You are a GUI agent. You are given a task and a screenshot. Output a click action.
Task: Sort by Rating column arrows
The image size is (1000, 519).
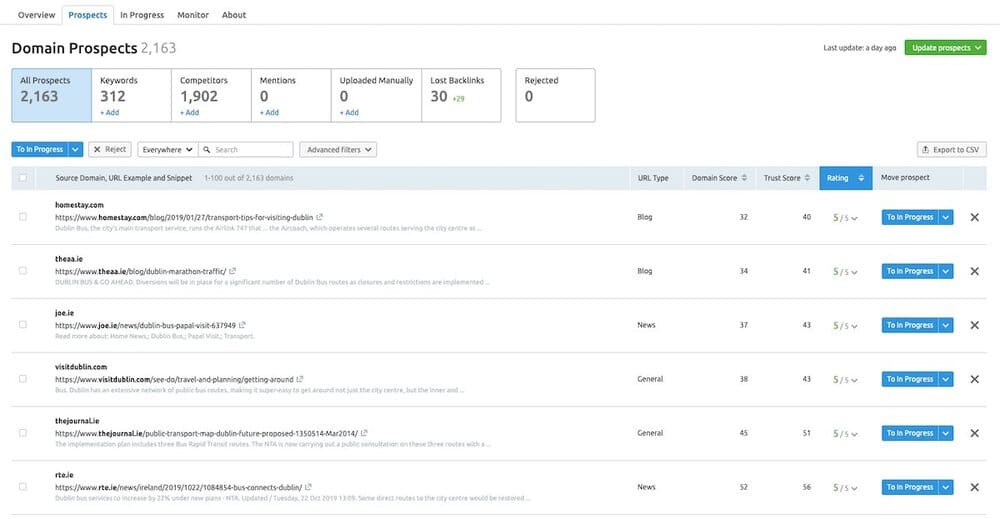(x=861, y=178)
